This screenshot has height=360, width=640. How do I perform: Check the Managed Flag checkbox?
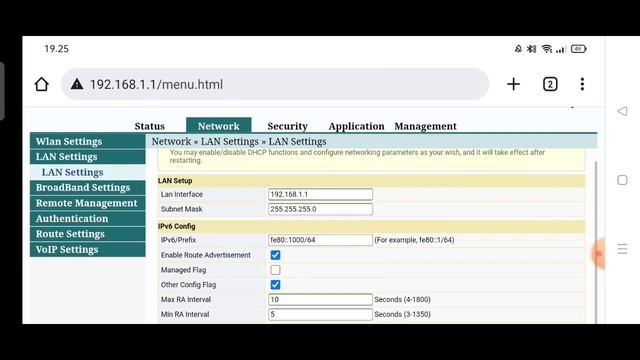276,270
